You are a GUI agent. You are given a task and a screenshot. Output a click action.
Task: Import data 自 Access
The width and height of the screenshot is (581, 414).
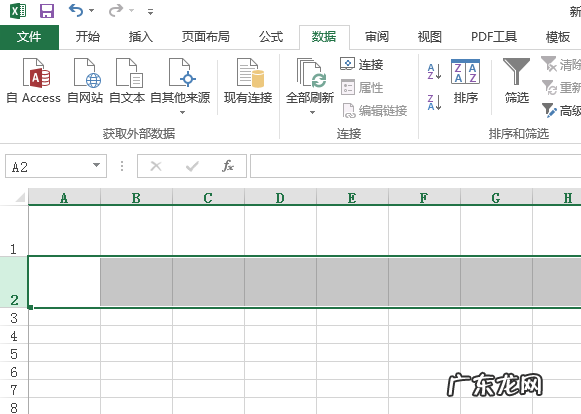(34, 81)
